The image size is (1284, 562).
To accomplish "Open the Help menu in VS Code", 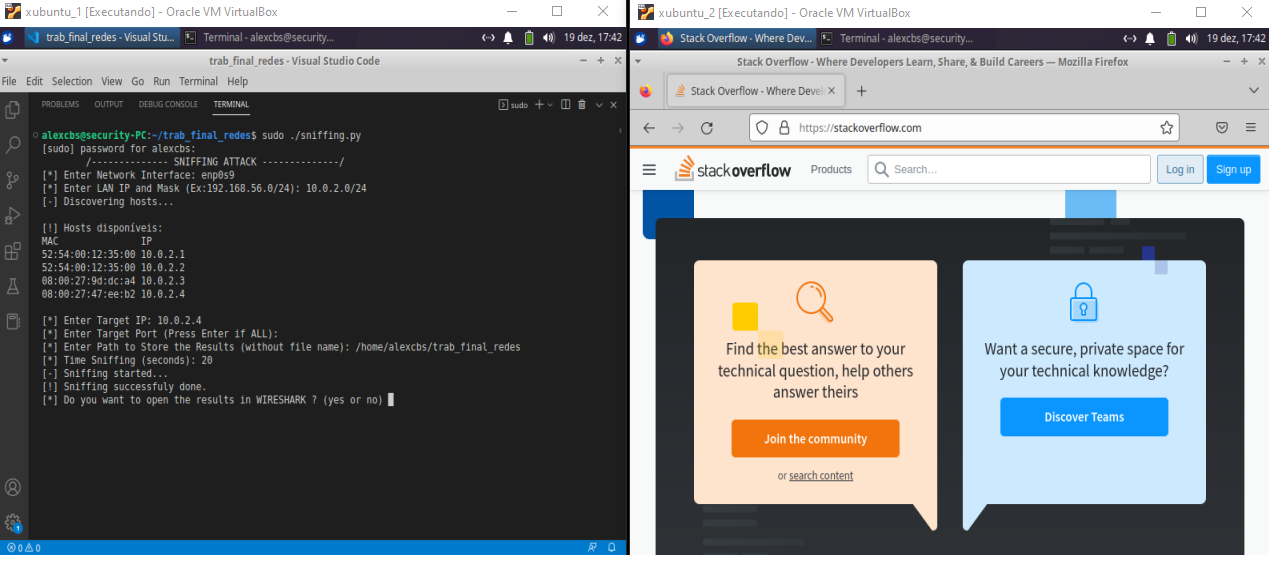I will click(237, 81).
